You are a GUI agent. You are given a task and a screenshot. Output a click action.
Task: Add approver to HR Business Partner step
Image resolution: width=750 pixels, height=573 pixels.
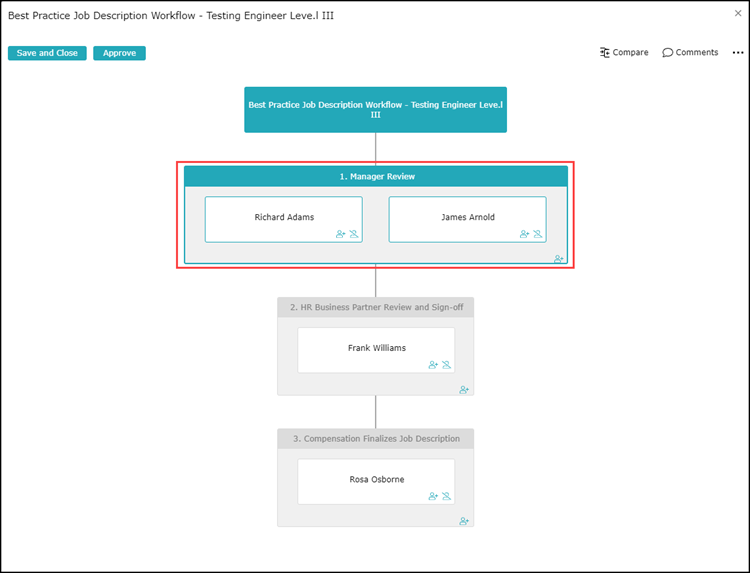(464, 390)
